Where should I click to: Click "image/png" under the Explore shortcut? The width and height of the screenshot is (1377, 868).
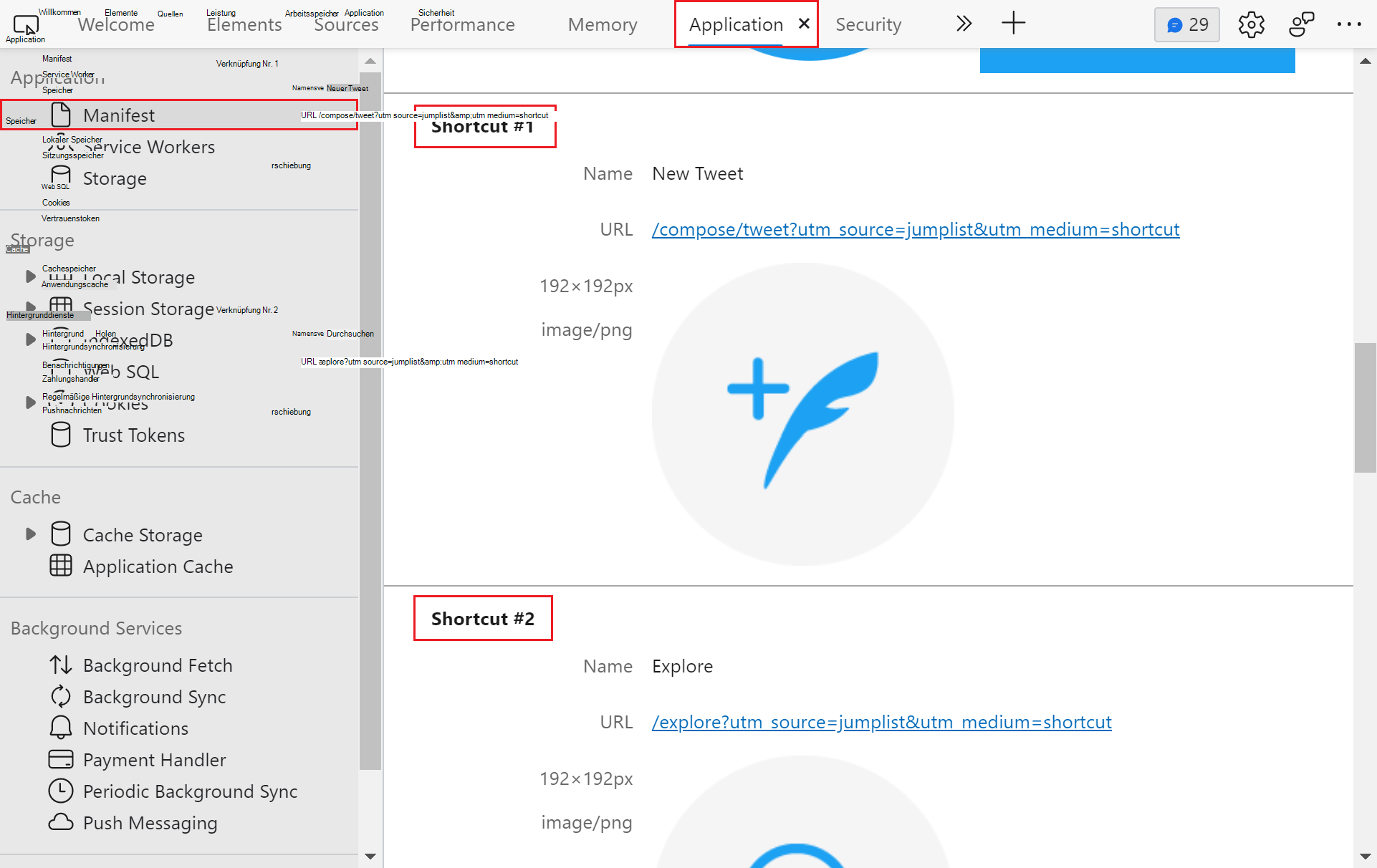[x=587, y=822]
